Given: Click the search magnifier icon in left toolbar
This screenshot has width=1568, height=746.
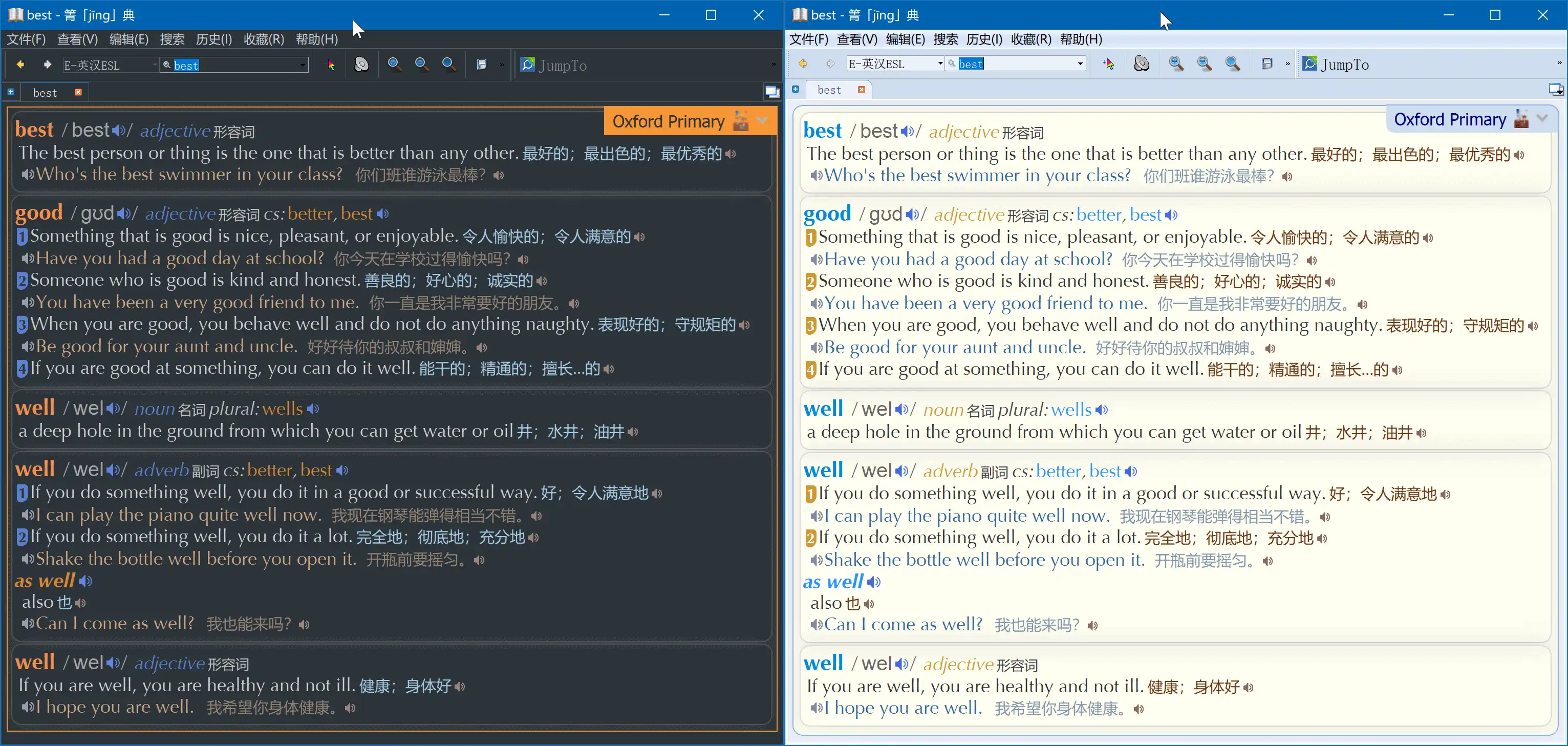Looking at the screenshot, I should (449, 65).
